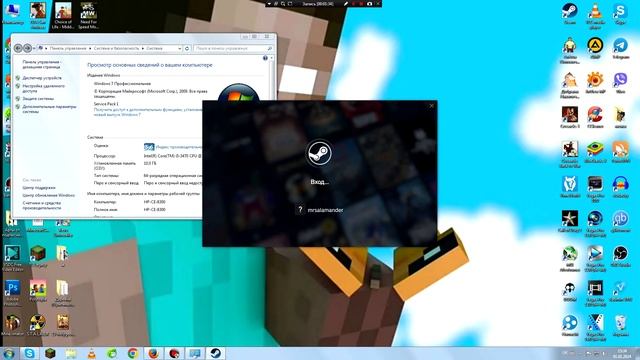Launch Telegram from the desktop
The image size is (640, 360).
(x=620, y=48)
